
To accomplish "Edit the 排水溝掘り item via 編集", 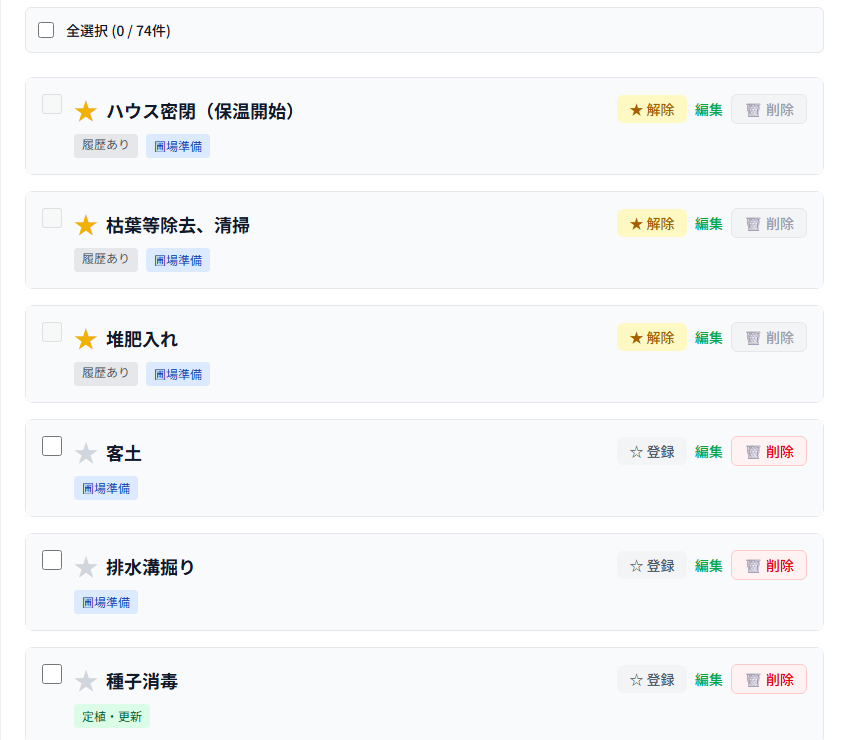I will coord(708,566).
